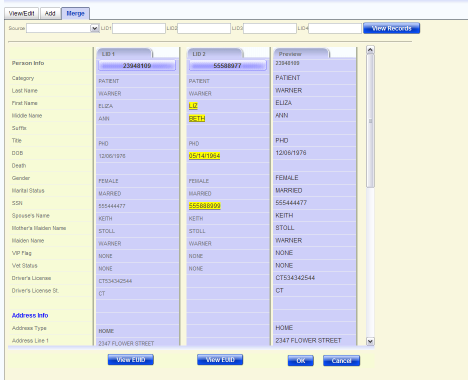Focus the LID4 input field
Image resolution: width=468 pixels, height=380 pixels.
(335, 28)
